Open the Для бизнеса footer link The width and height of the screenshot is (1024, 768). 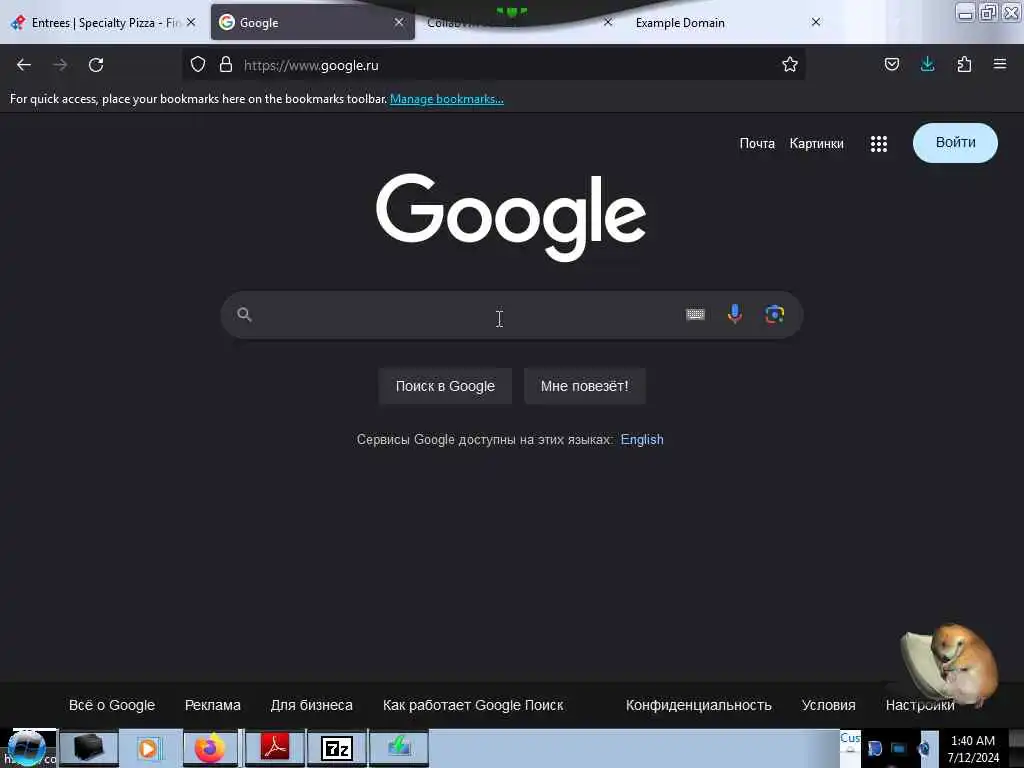[312, 705]
